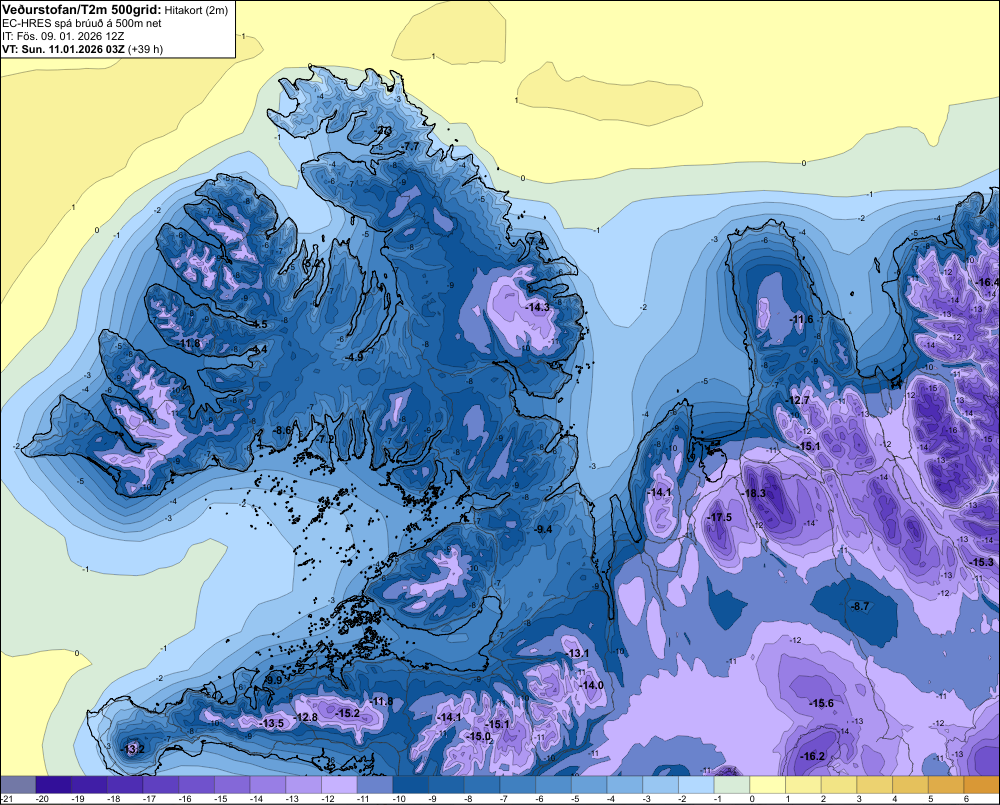Click legend swatch between -20 and -19
Screen dimensions: 1000x805
(x=54, y=784)
